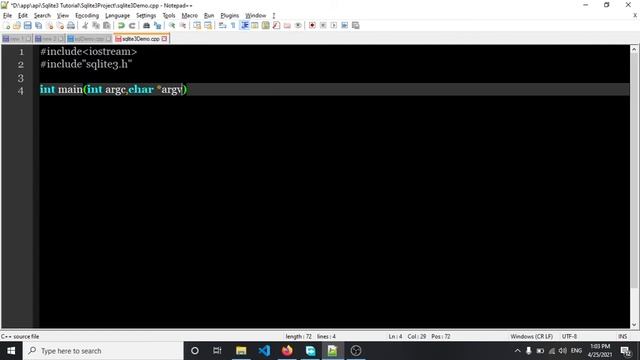Image resolution: width=640 pixels, height=360 pixels.
Task: Toggle synchronized horizontal scrolling
Action: coord(208,25)
